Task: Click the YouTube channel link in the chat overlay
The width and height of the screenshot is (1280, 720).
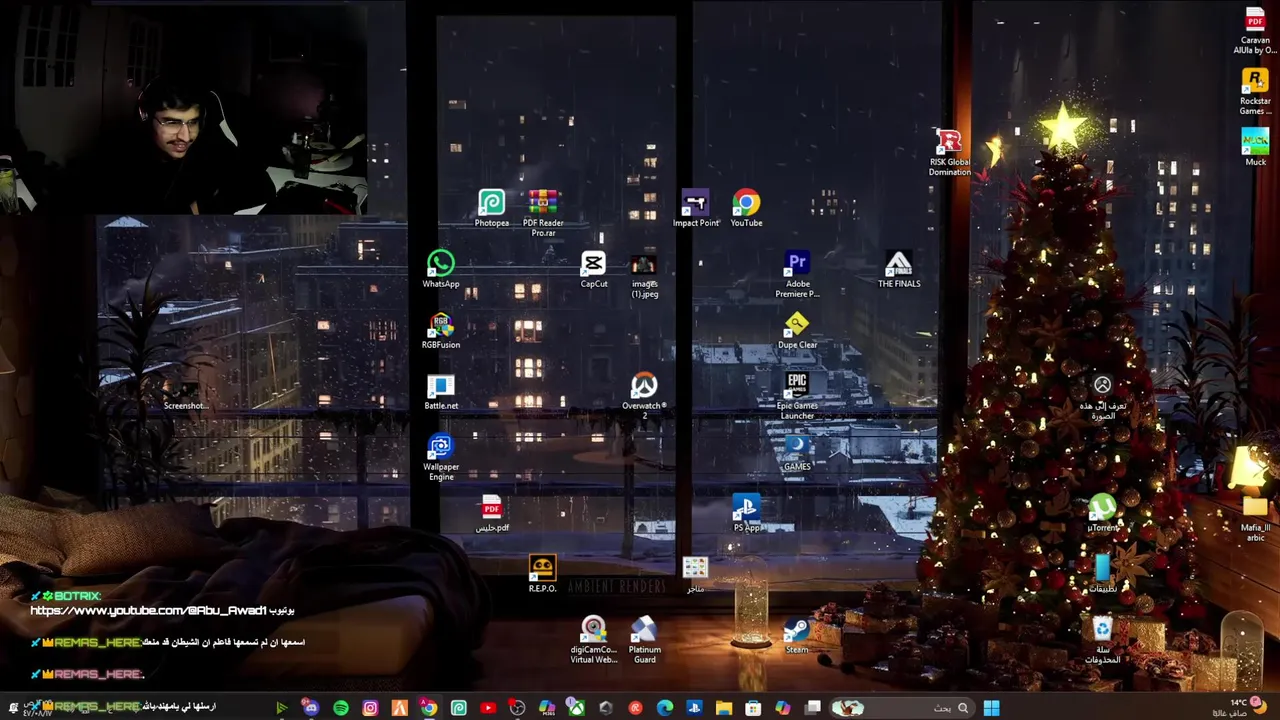Action: (150, 610)
